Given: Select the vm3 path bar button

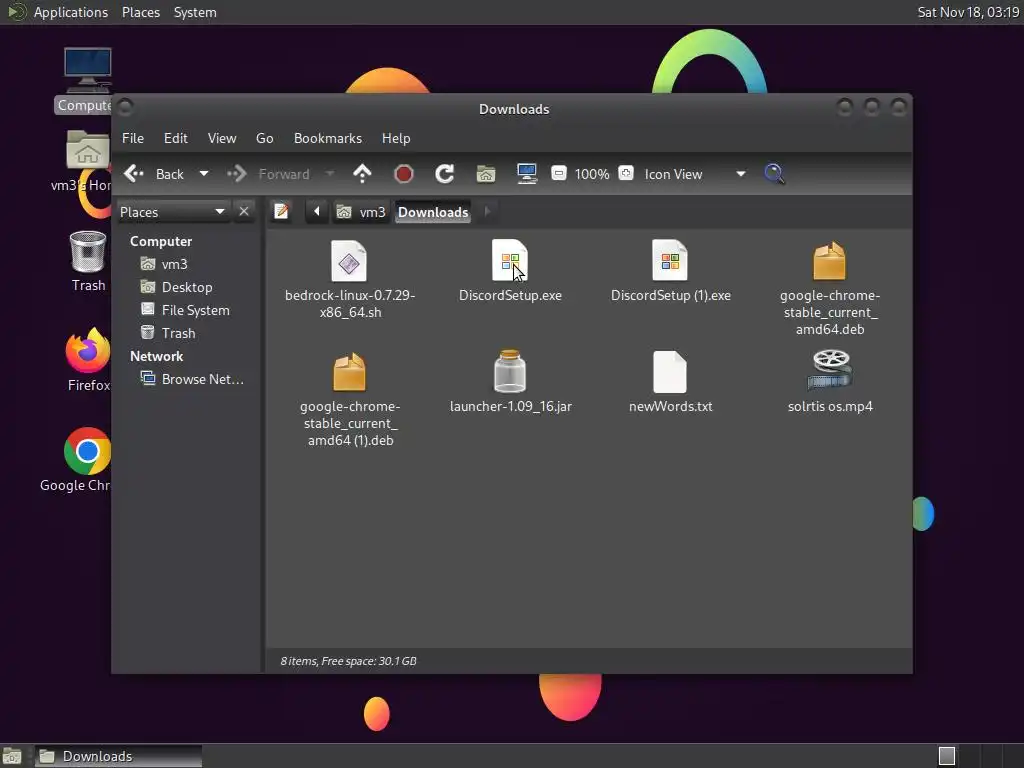Looking at the screenshot, I should (x=361, y=212).
